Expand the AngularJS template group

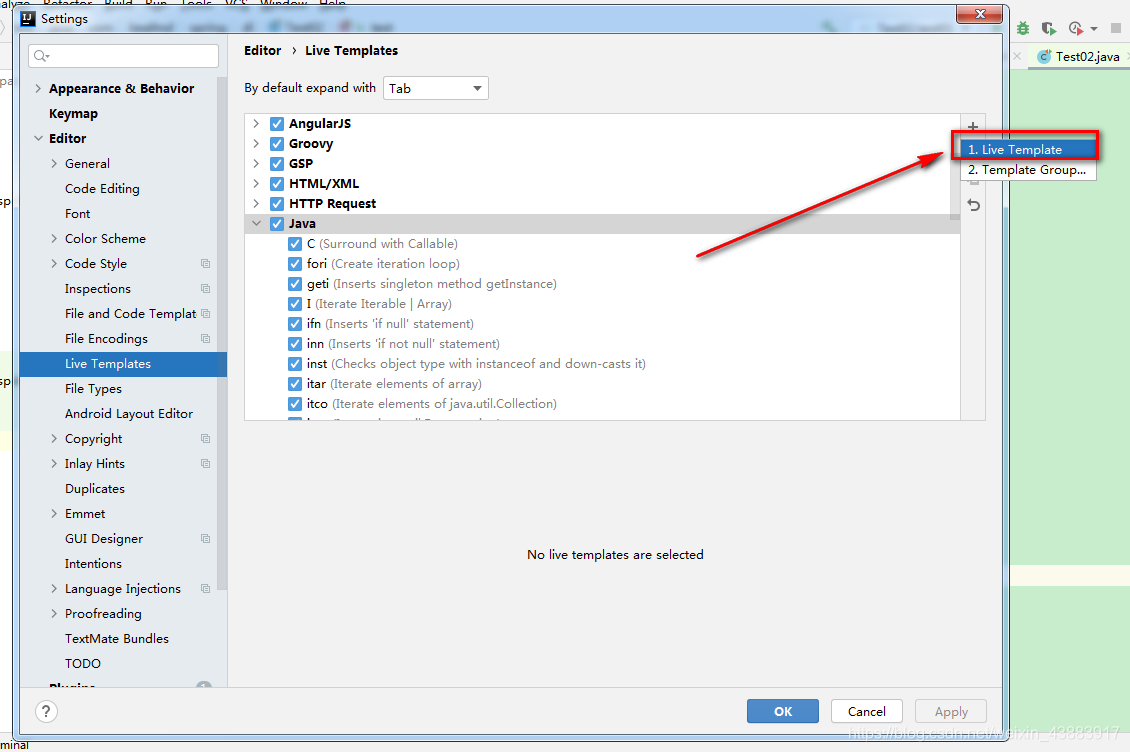(256, 123)
